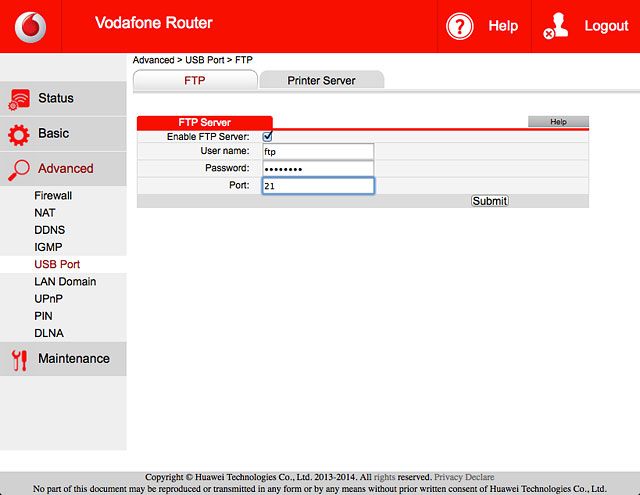Collapse the Advanced menu section
Viewport: 640px width, 495px height.
point(63,169)
